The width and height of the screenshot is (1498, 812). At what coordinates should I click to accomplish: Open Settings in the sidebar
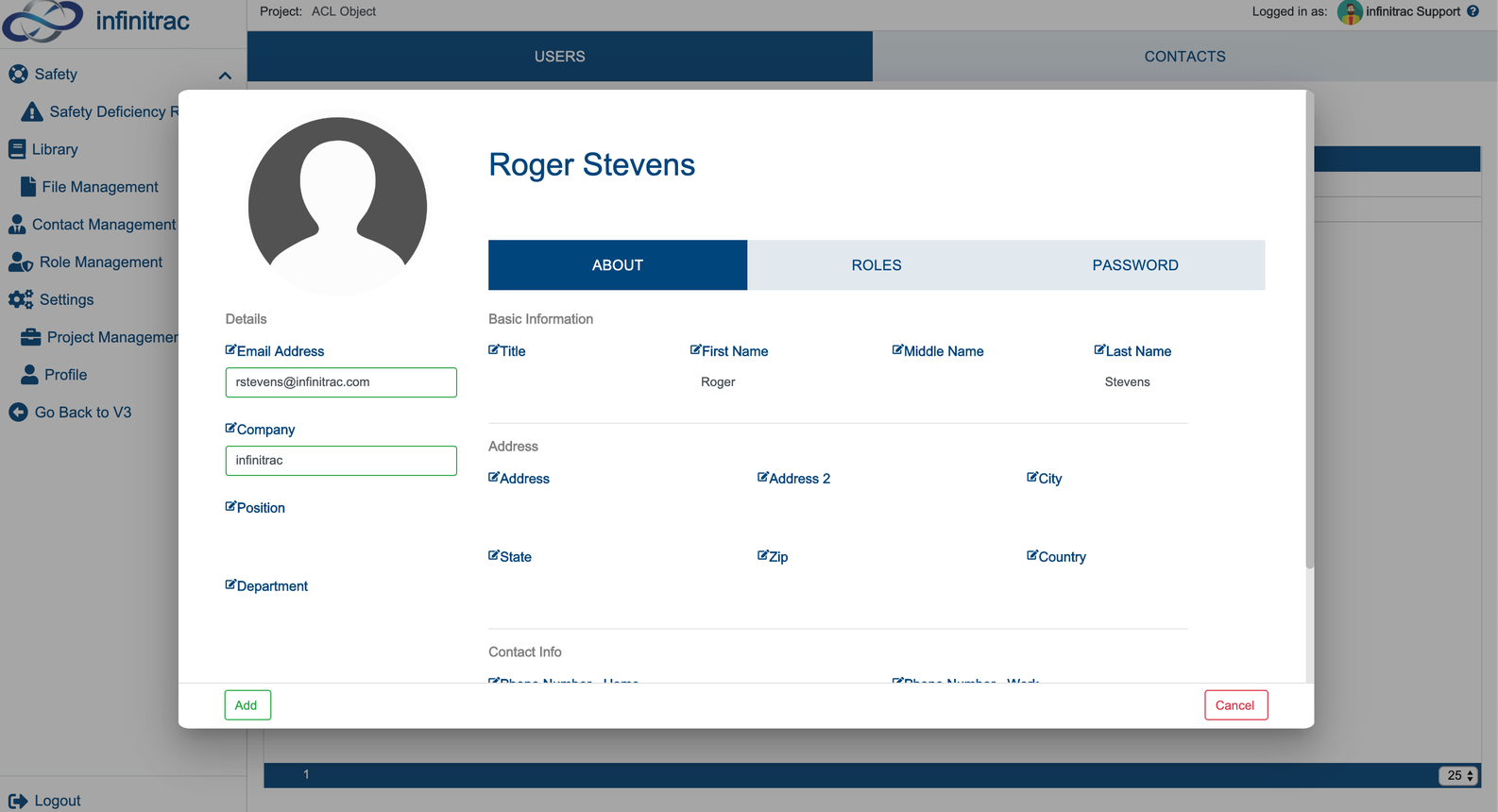(x=52, y=299)
